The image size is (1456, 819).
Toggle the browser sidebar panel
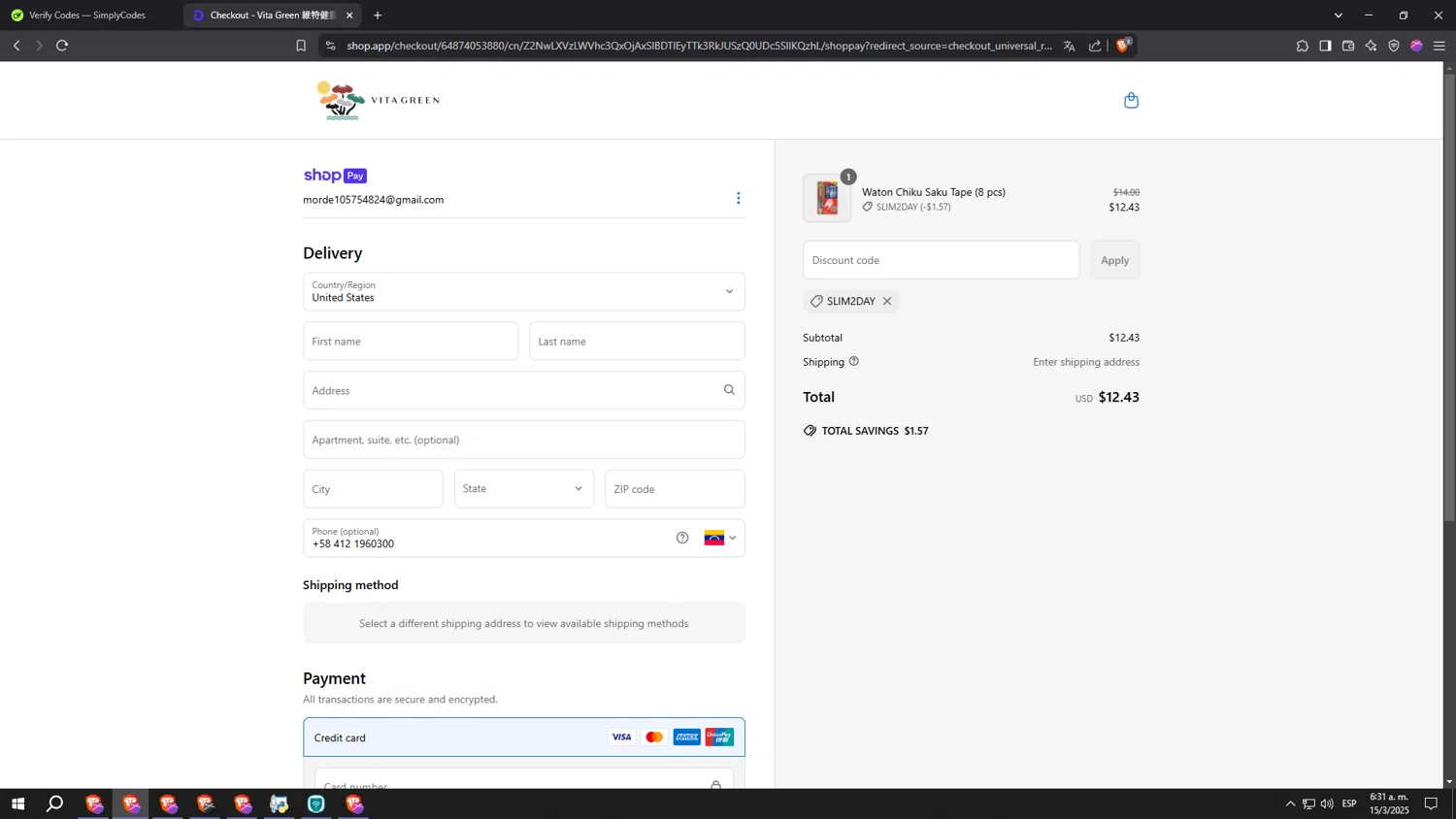pyautogui.click(x=1325, y=46)
